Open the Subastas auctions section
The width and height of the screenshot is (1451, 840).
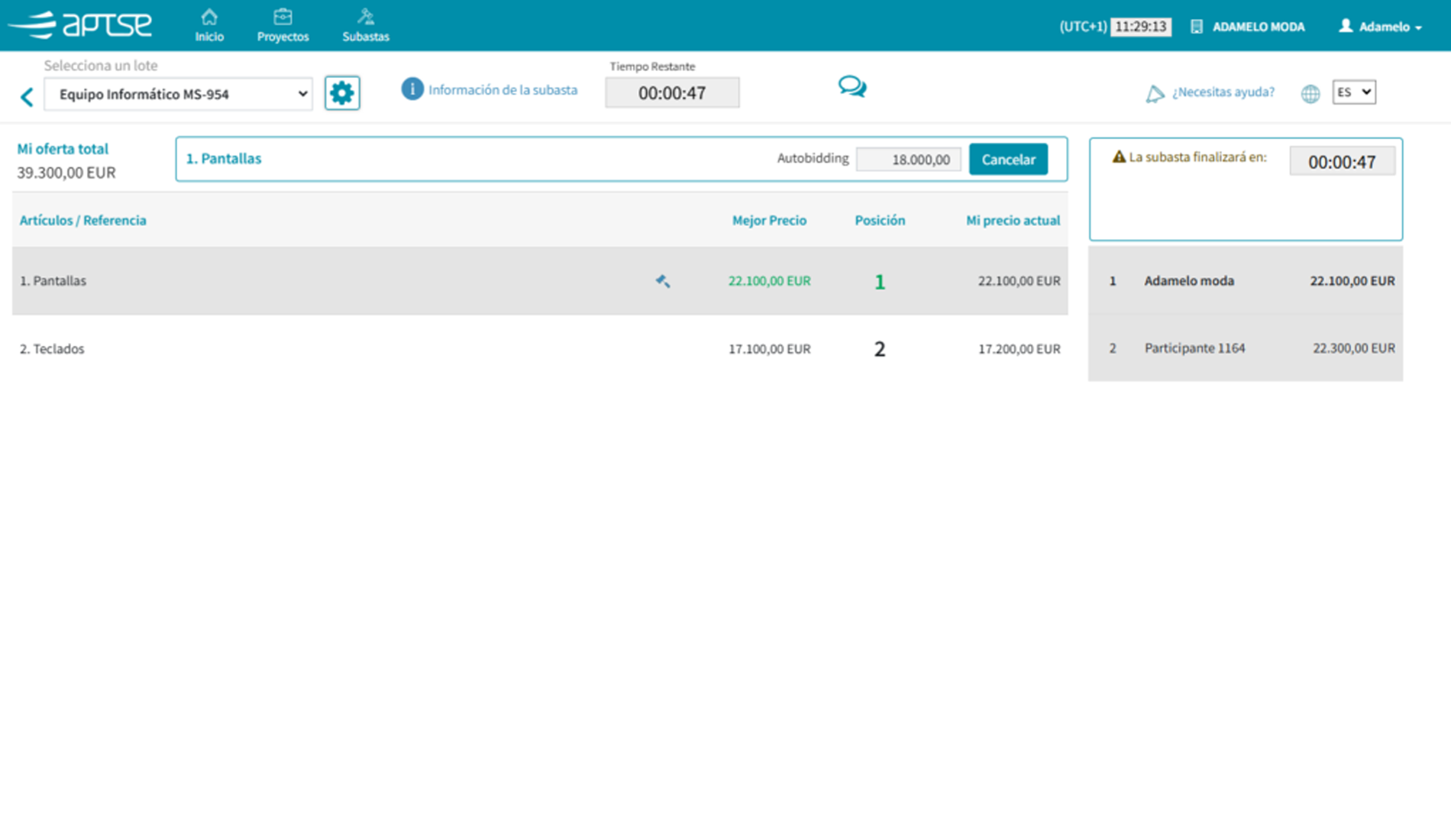tap(365, 25)
